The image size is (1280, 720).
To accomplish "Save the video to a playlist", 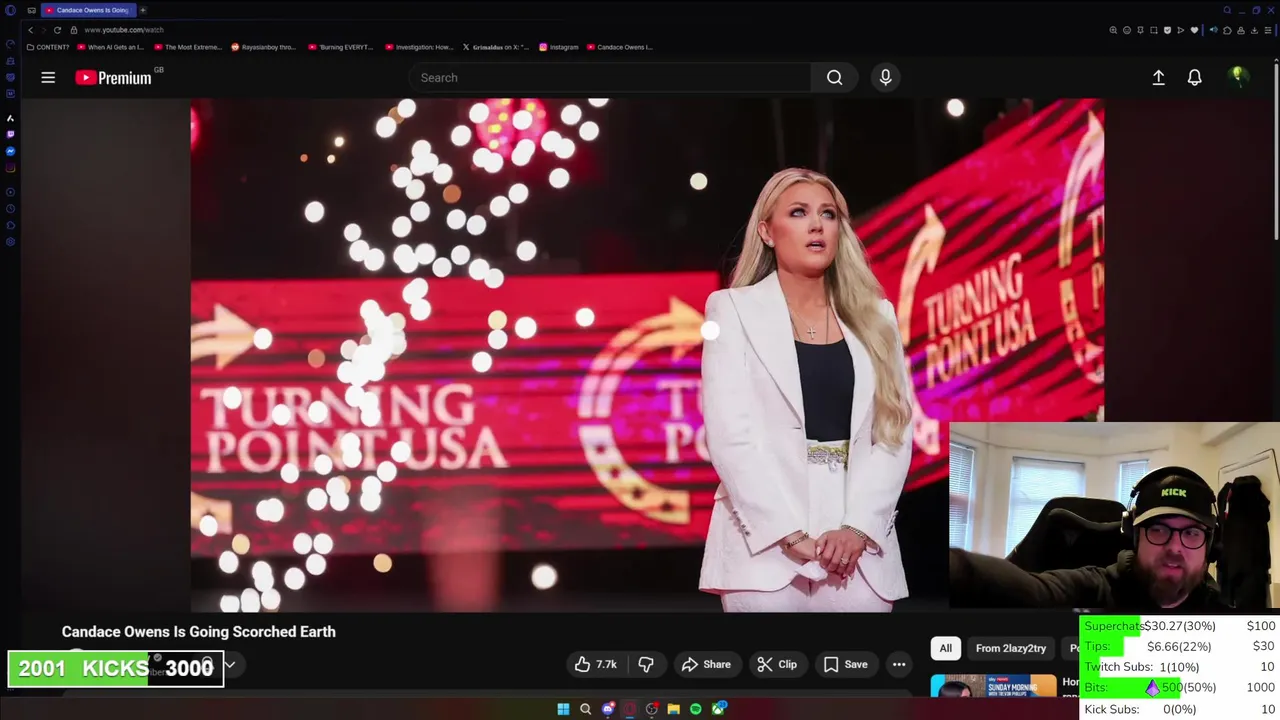I will click(x=846, y=664).
